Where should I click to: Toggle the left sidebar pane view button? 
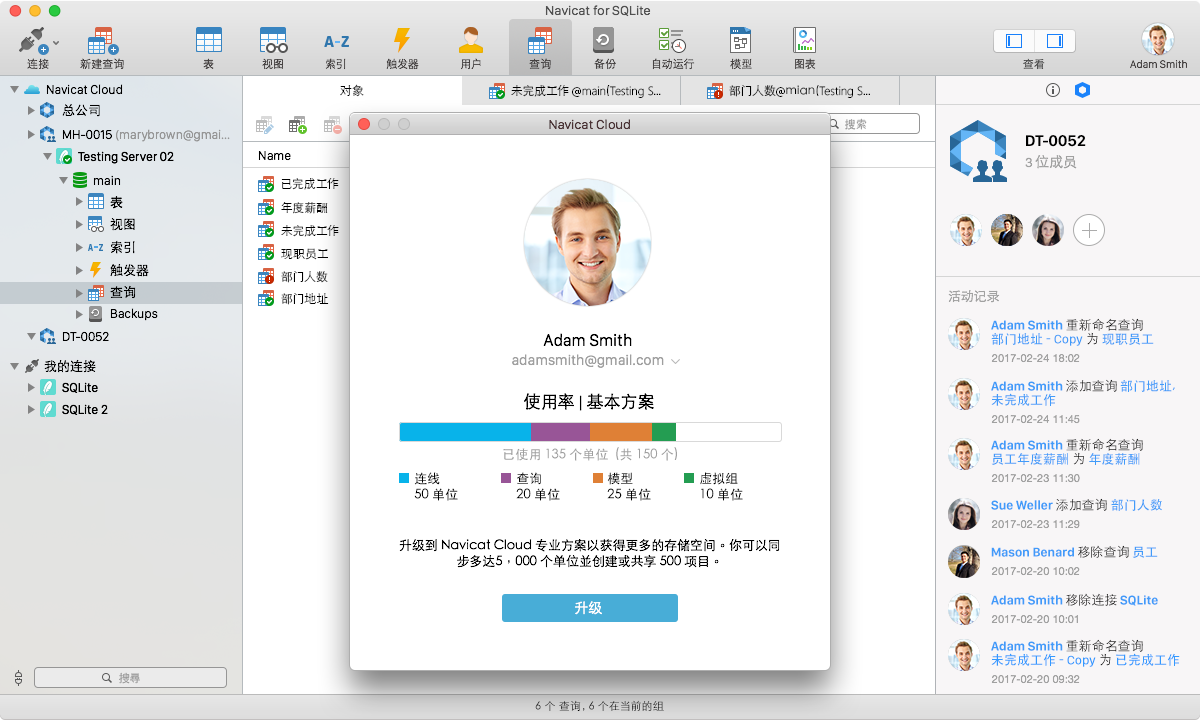point(1014,41)
